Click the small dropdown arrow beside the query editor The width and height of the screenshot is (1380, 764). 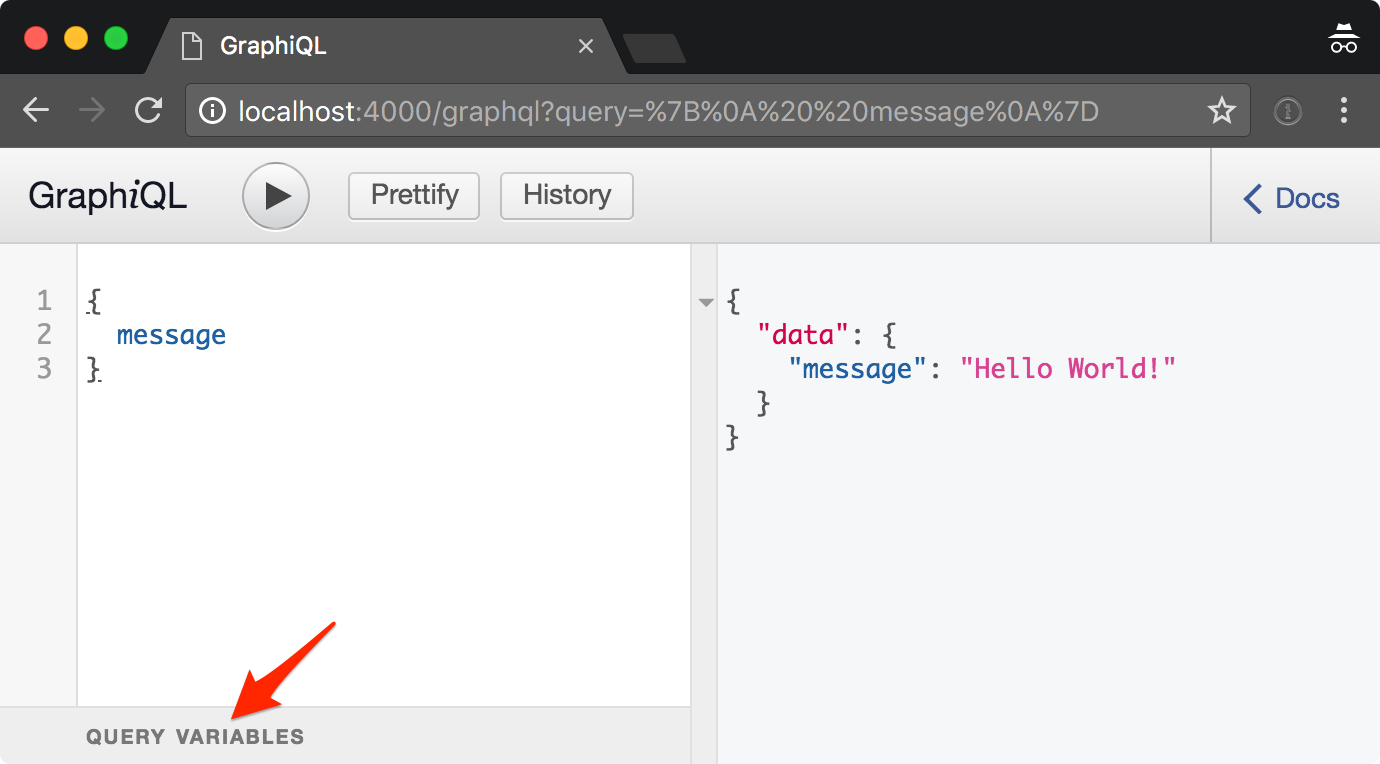[706, 301]
